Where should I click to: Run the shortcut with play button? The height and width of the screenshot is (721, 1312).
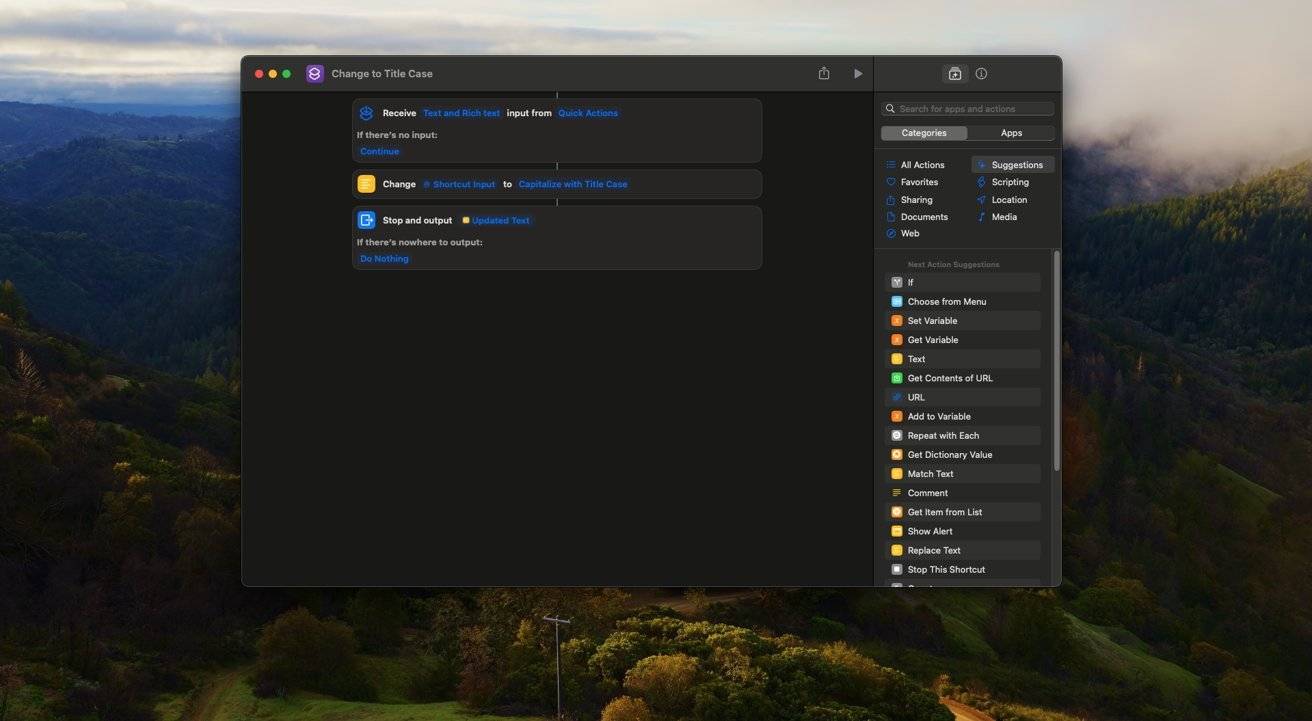[x=857, y=74]
